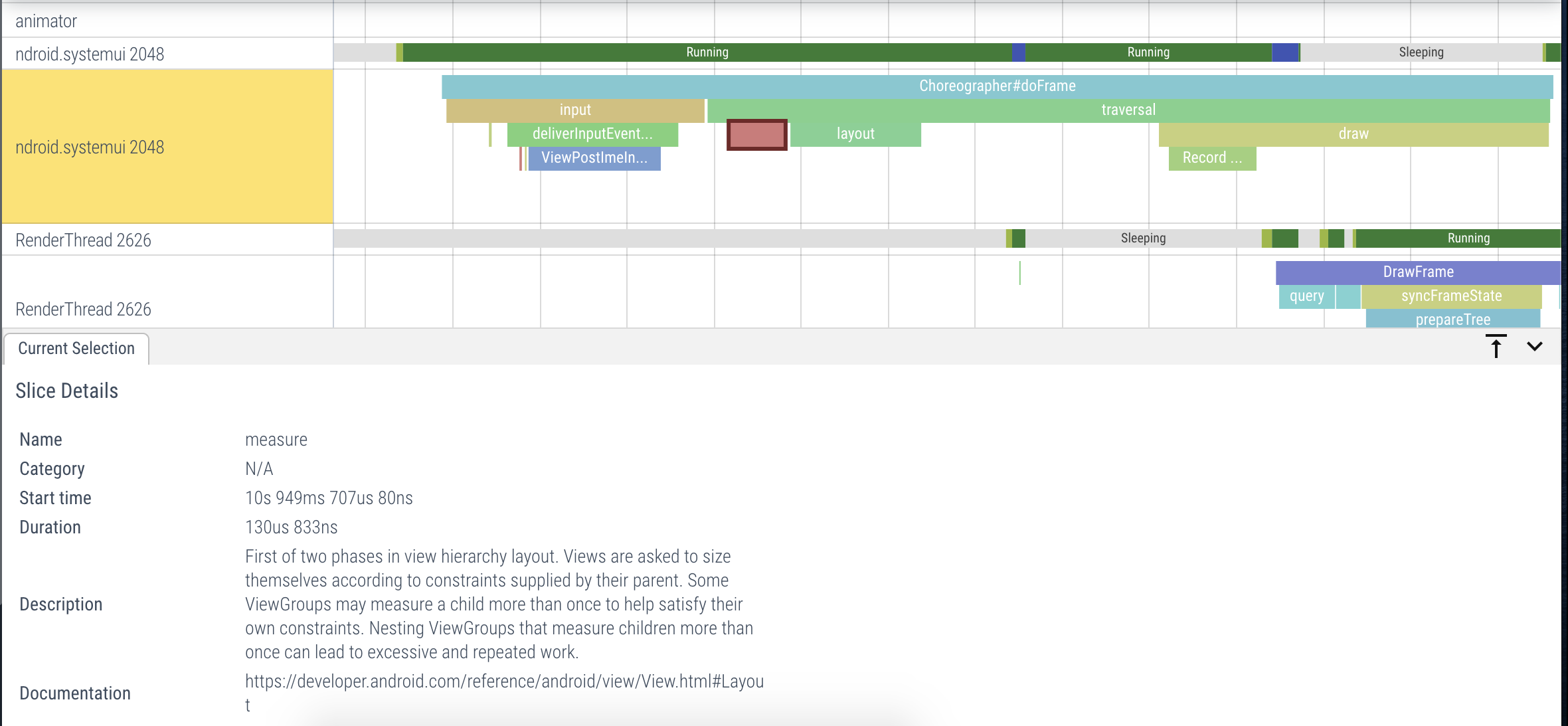Select the input slice
This screenshot has height=726, width=1568.
[574, 110]
